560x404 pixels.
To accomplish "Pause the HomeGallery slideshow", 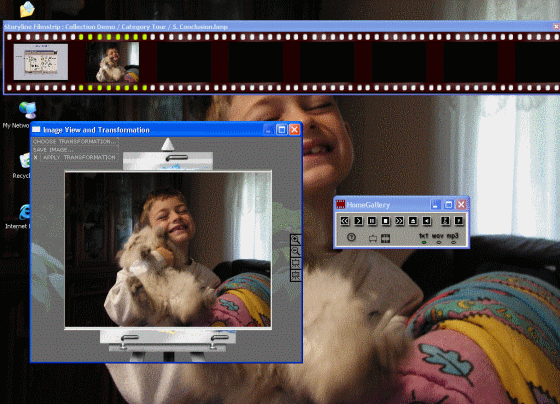I will pos(372,221).
